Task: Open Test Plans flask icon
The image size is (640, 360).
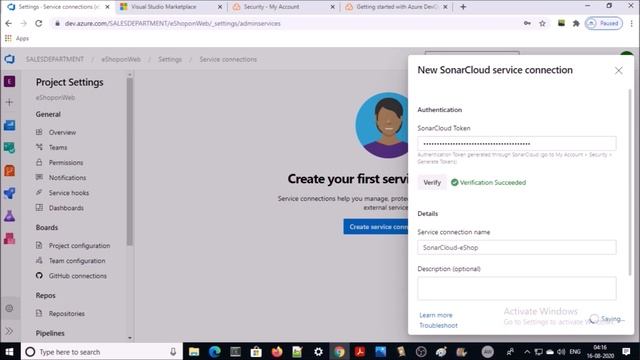Action: click(9, 216)
